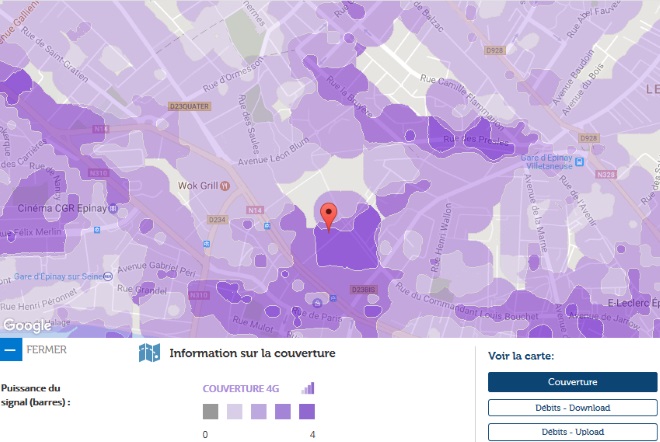
Task: Collapse the panel with the minus button
Action: click(10, 350)
